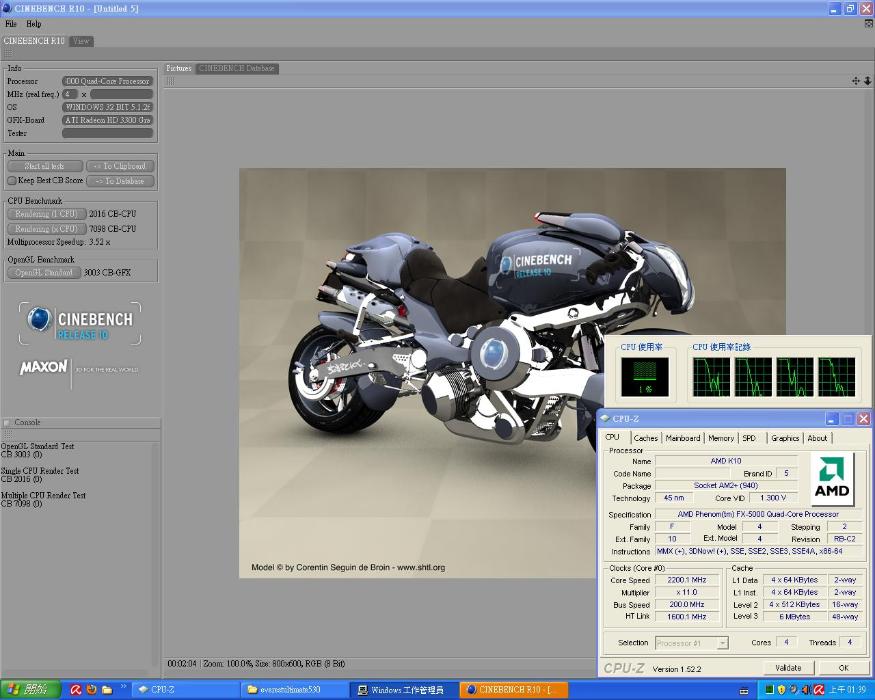The height and width of the screenshot is (700, 875).
Task: Click the first CPU usage history graph
Action: (x=711, y=377)
